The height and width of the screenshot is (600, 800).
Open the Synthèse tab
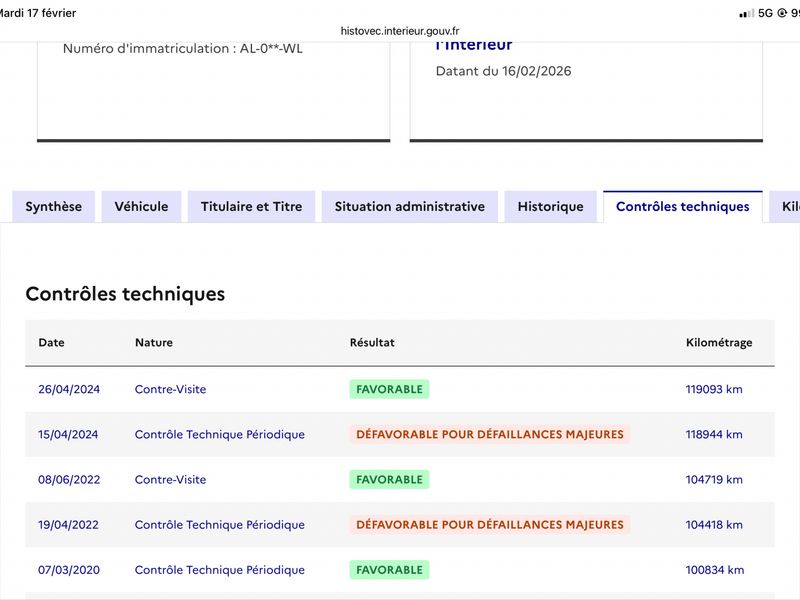coord(54,207)
